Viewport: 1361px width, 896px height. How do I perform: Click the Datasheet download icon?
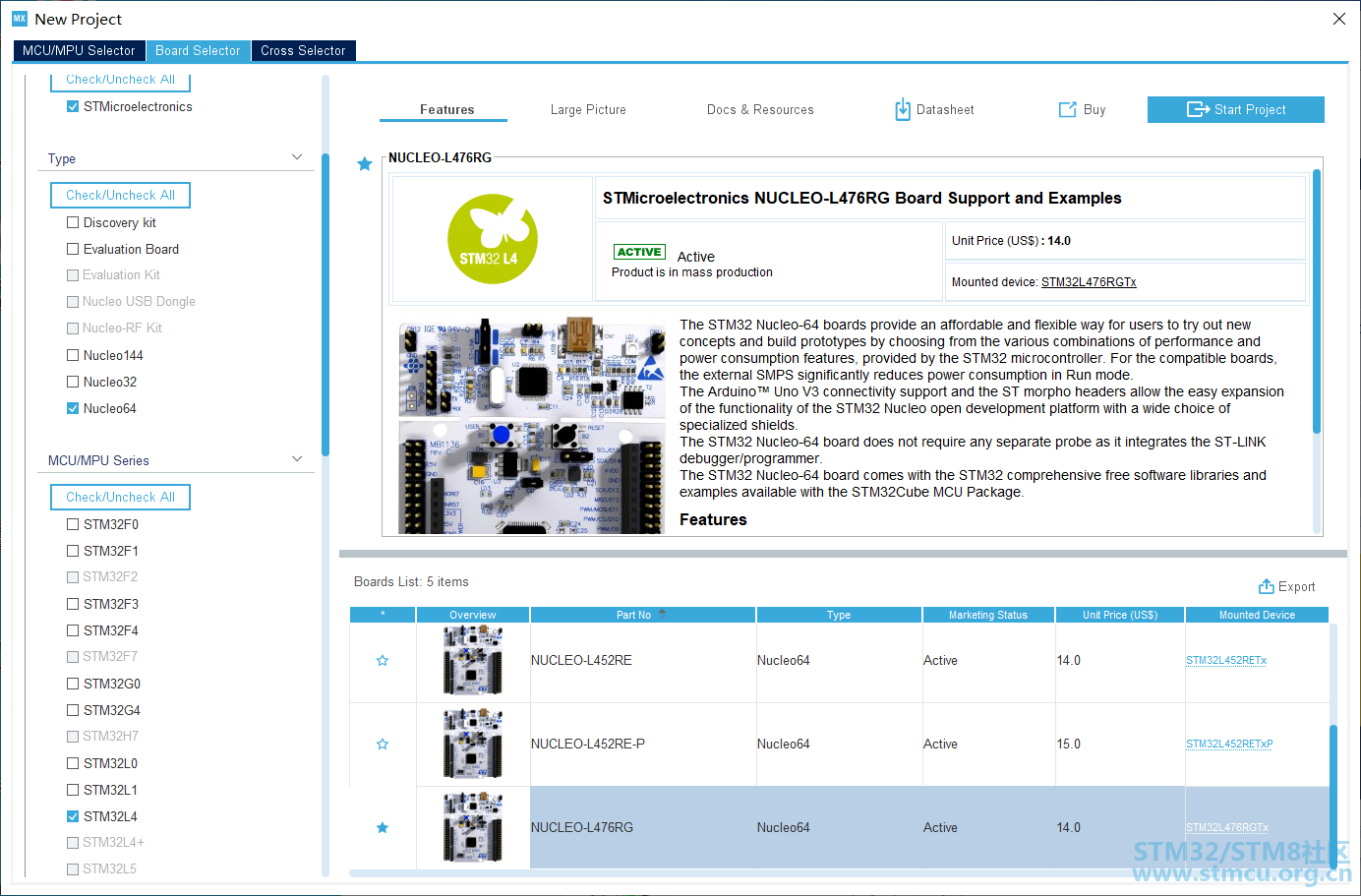click(903, 109)
